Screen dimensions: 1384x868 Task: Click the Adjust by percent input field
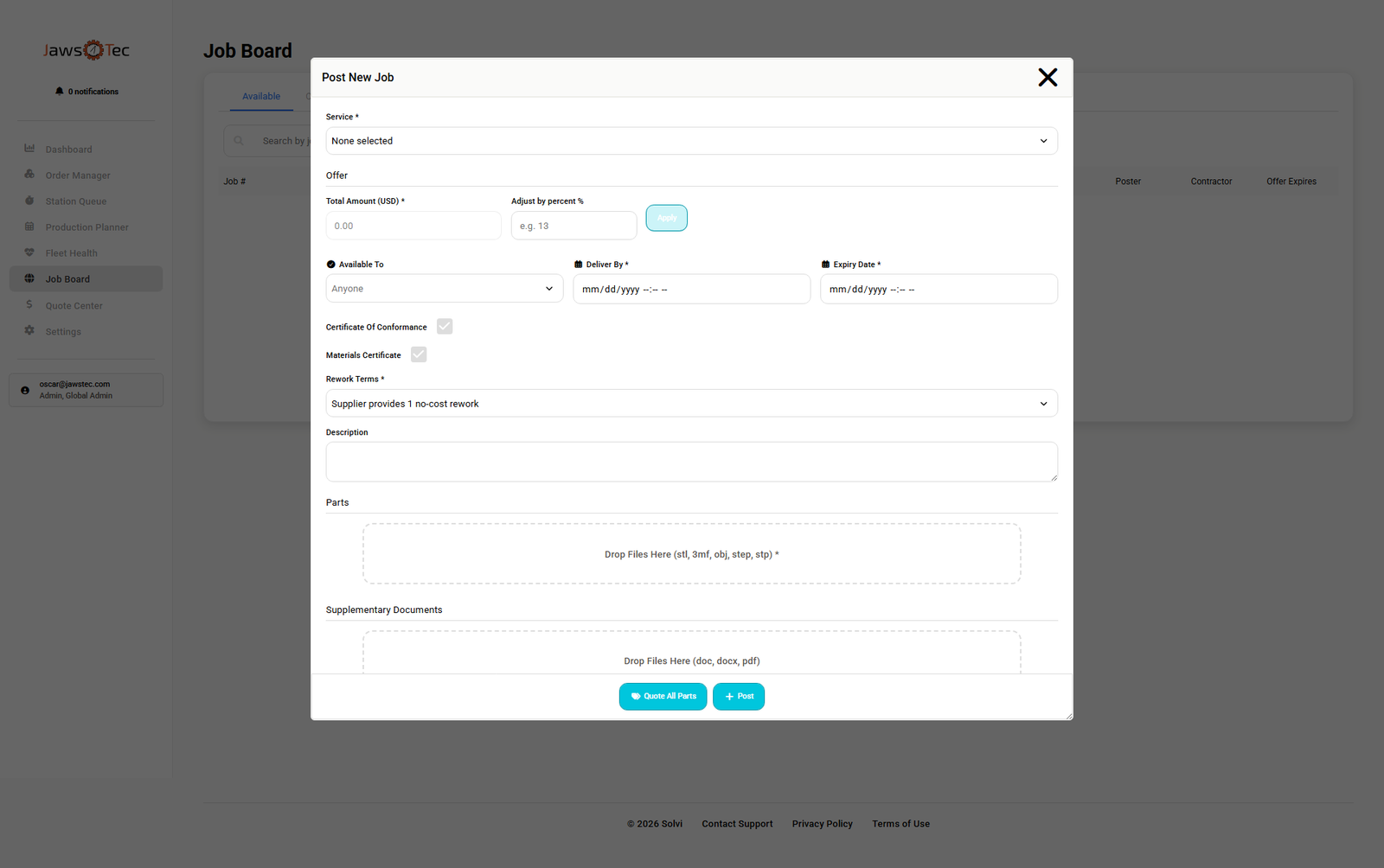click(x=574, y=226)
